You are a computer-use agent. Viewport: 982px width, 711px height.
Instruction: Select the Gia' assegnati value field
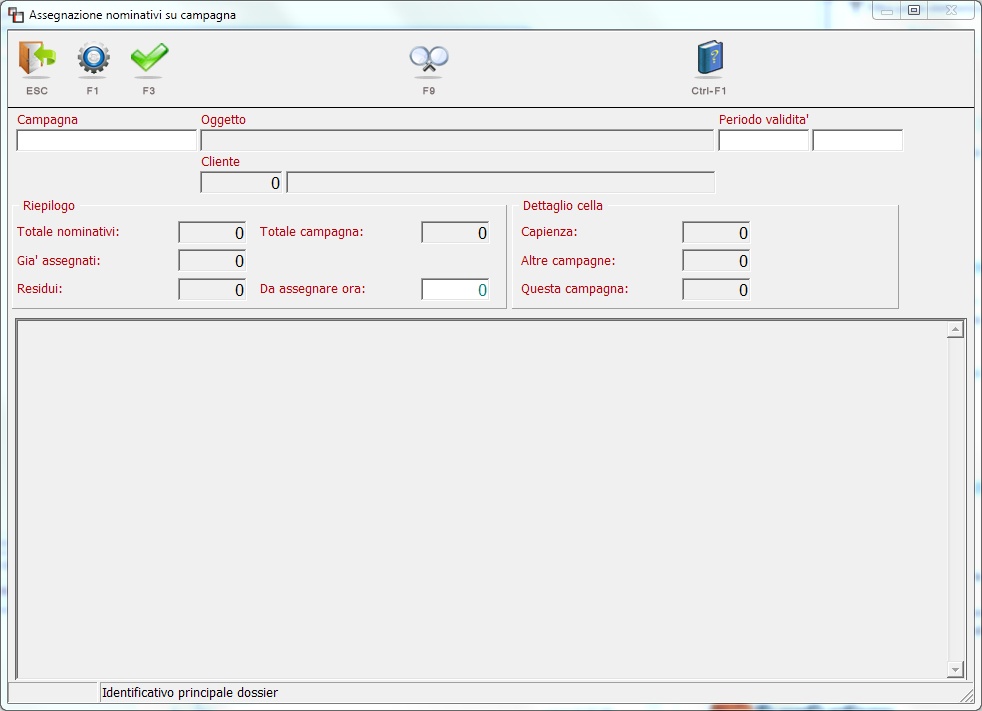pos(212,261)
